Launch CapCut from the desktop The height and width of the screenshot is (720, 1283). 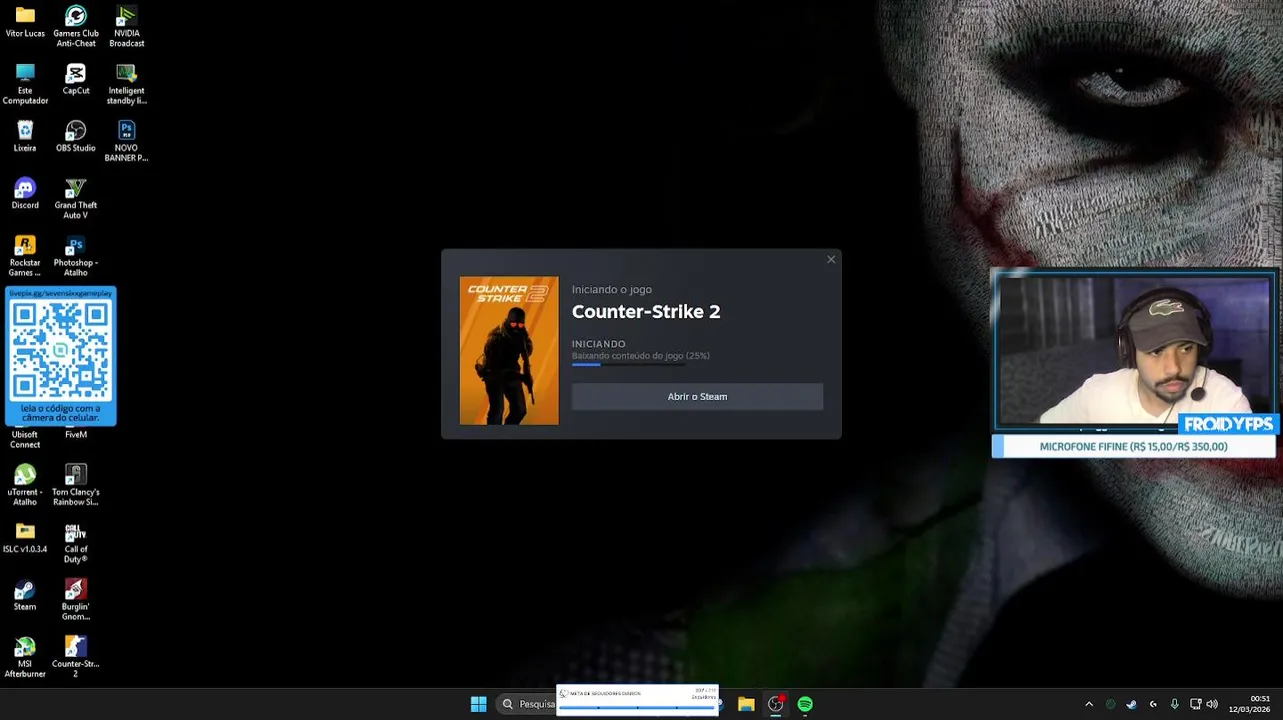76,79
